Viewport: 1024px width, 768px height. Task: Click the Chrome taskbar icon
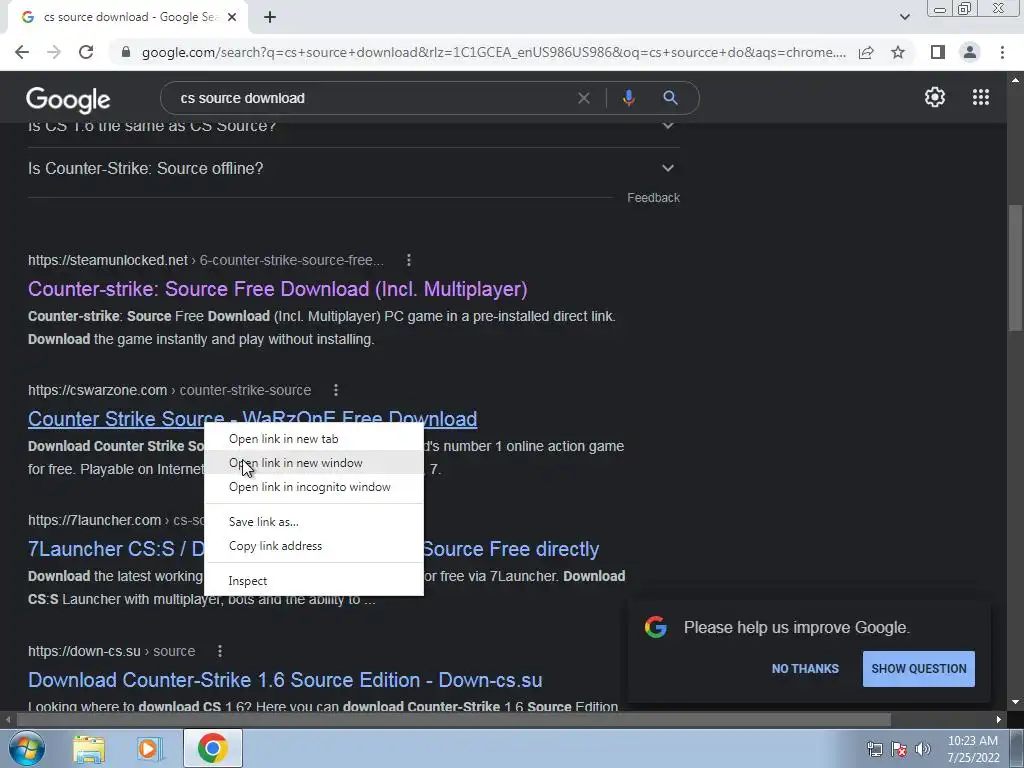point(212,748)
